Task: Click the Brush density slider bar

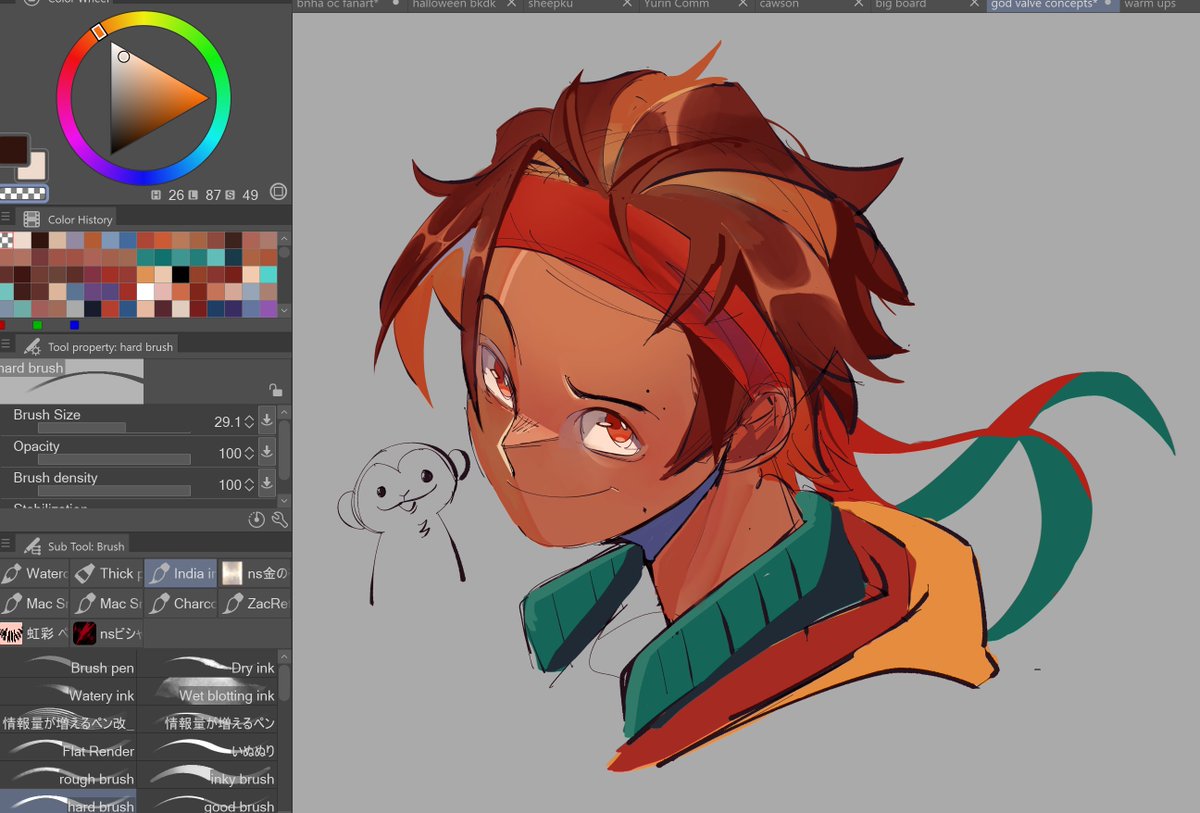Action: (114, 491)
